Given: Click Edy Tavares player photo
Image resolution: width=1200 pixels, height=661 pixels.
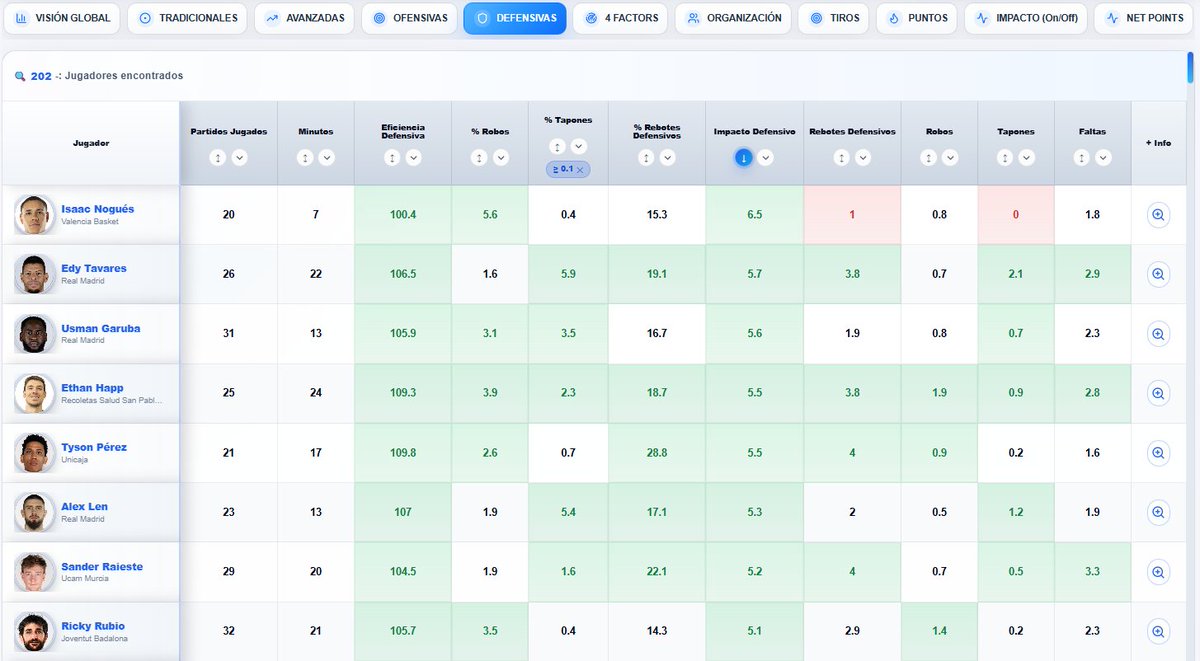Looking at the screenshot, I should click(x=35, y=274).
